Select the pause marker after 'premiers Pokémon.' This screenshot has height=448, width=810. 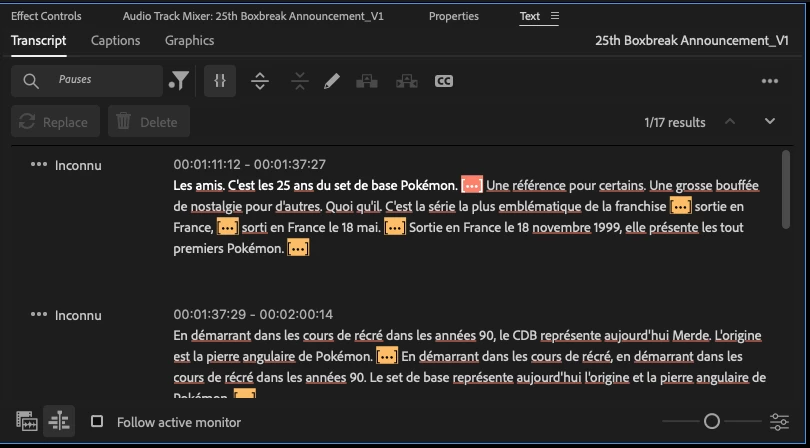[298, 249]
